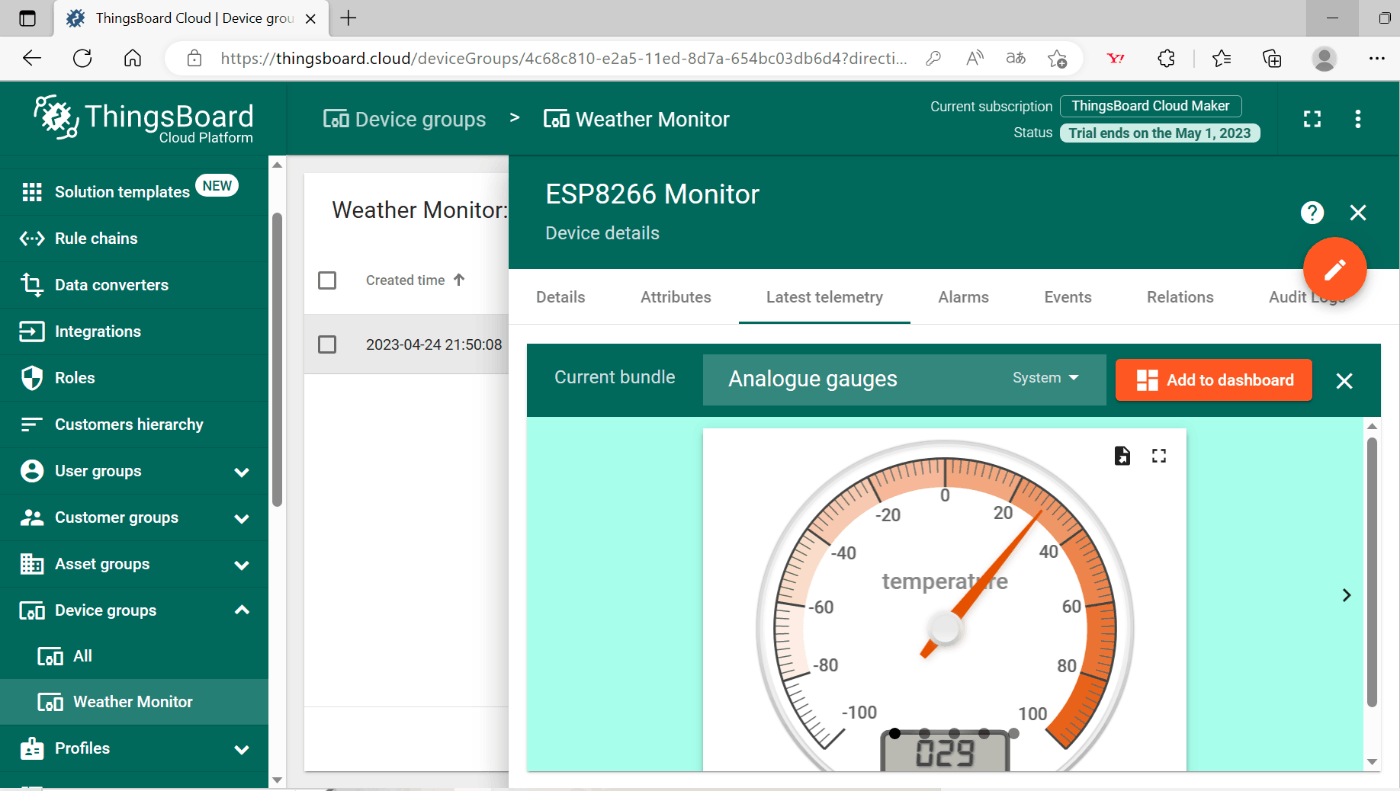Go to the next widget with the right arrow
The width and height of the screenshot is (1400, 791).
pos(1346,595)
